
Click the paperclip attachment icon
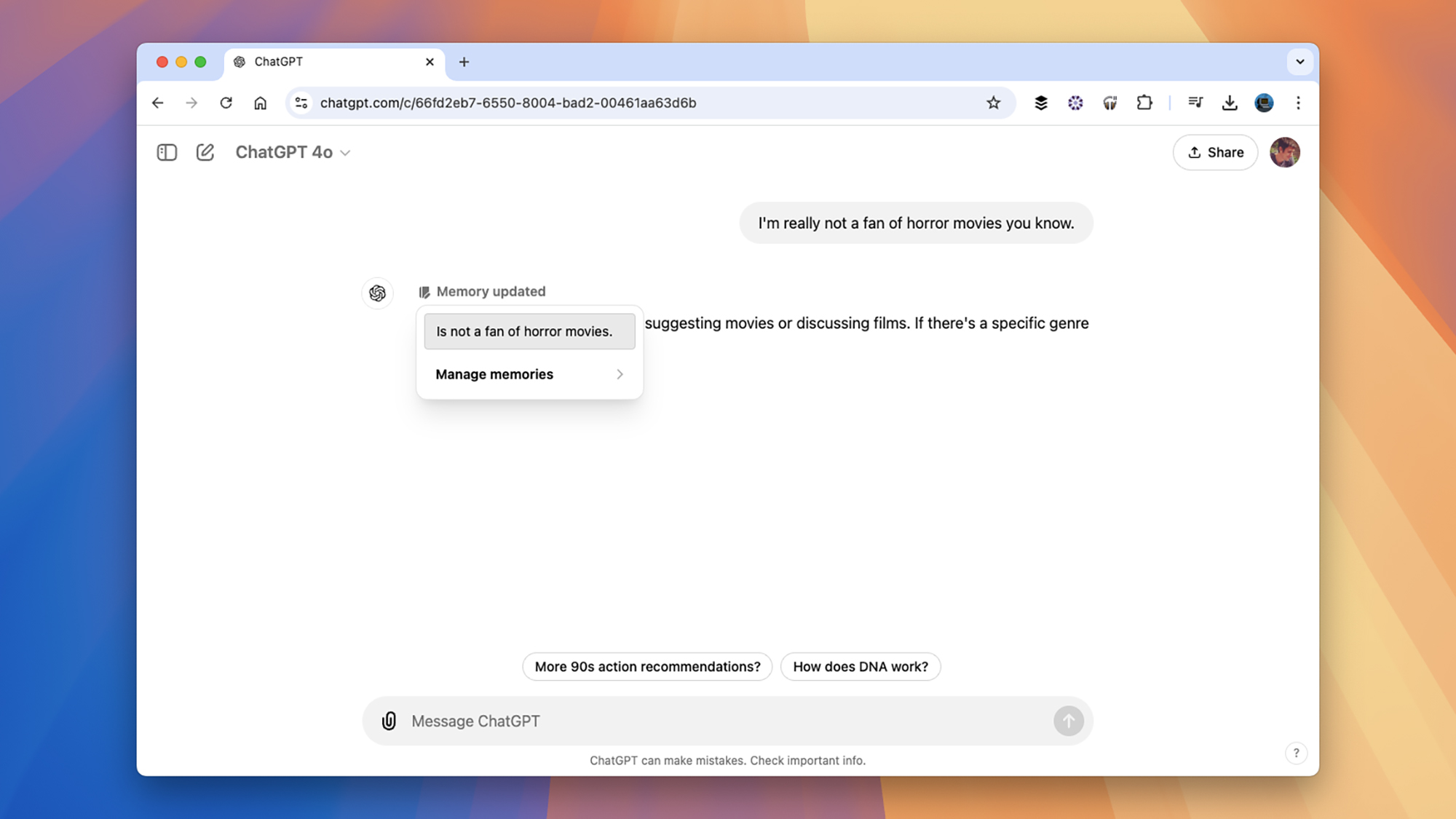click(388, 721)
